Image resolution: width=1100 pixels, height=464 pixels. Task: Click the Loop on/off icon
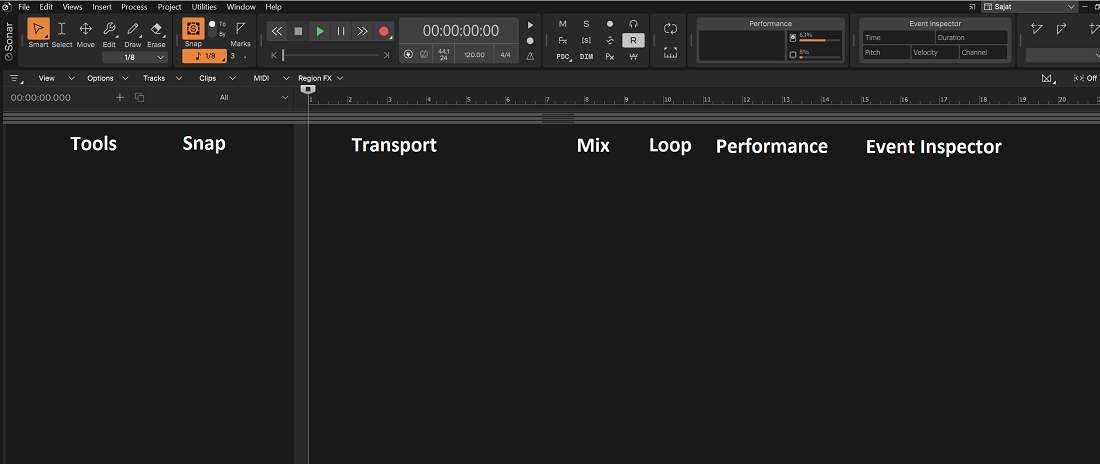coord(670,29)
